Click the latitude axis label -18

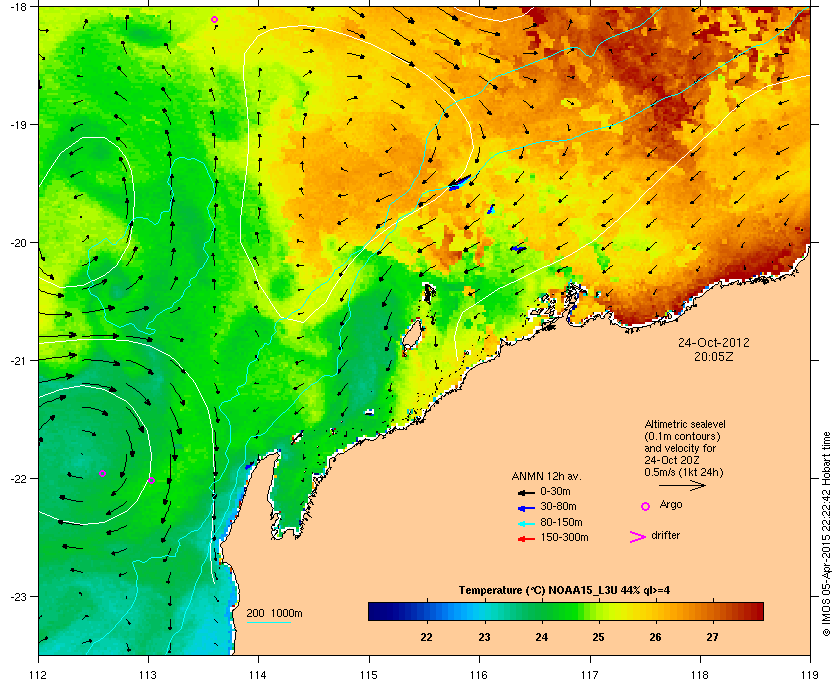[x=17, y=6]
